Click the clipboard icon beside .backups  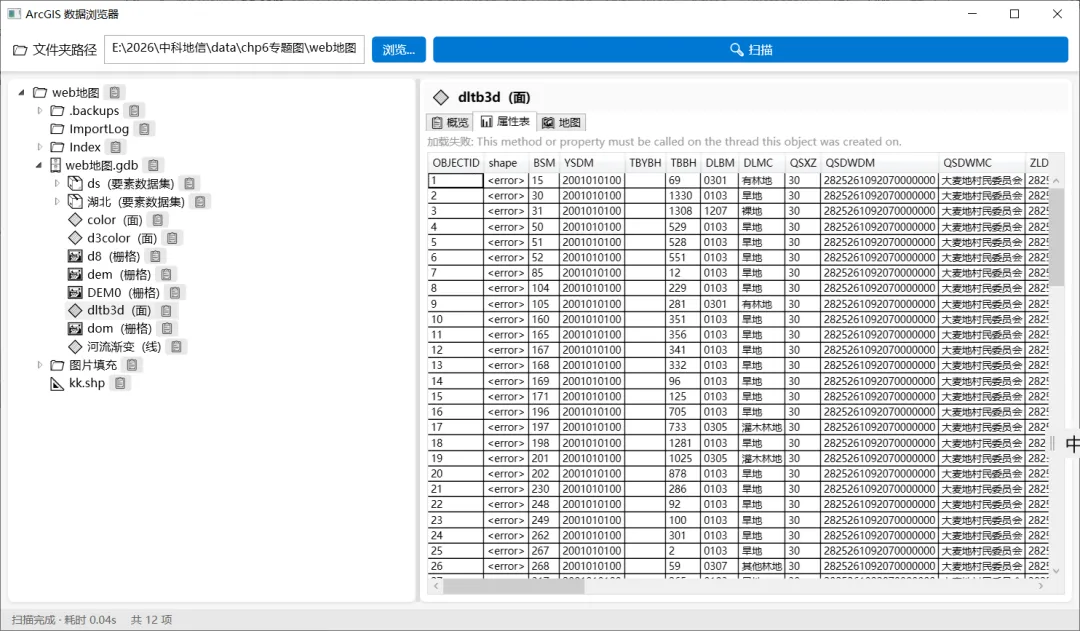pyautogui.click(x=134, y=110)
